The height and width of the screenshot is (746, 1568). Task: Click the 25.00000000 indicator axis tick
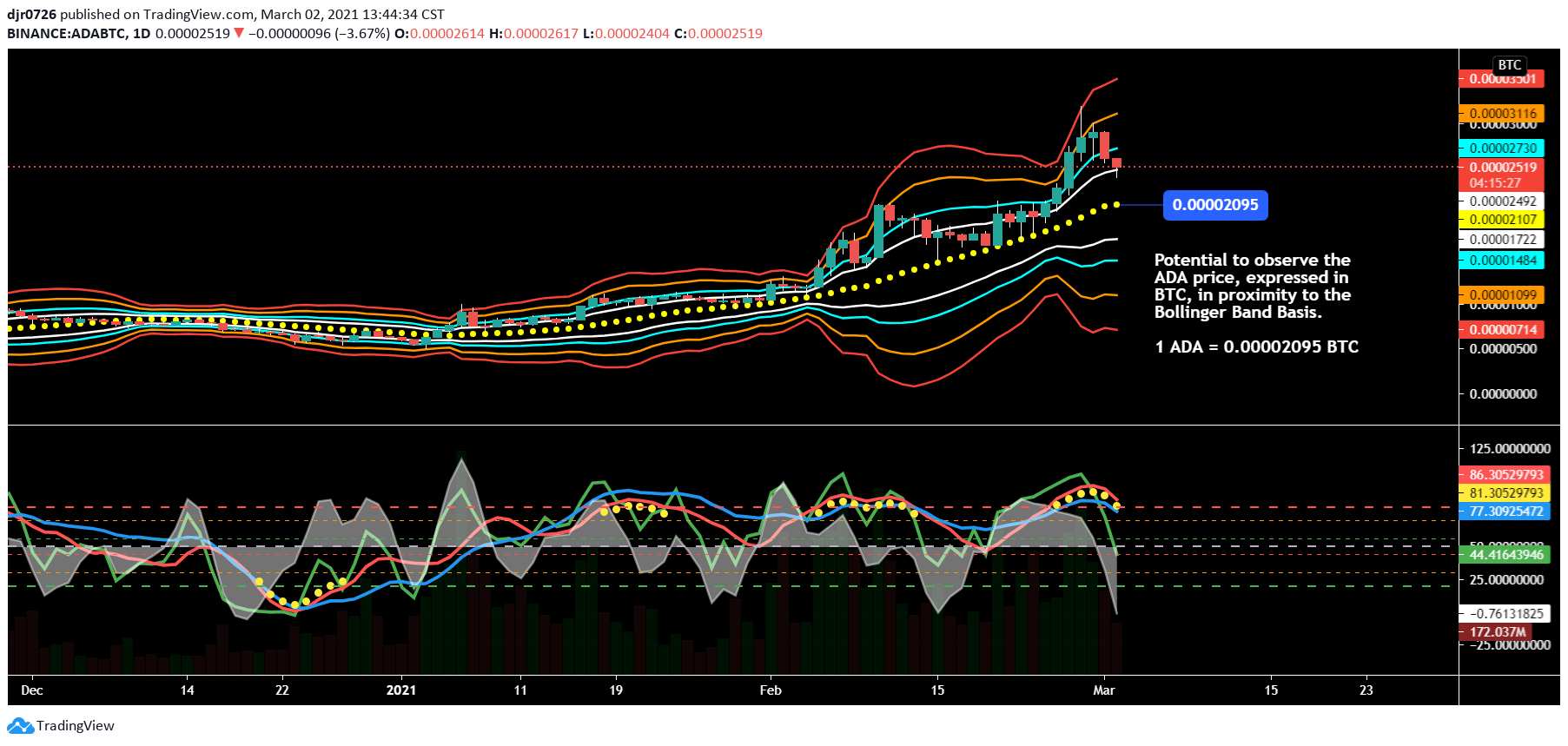1506,580
